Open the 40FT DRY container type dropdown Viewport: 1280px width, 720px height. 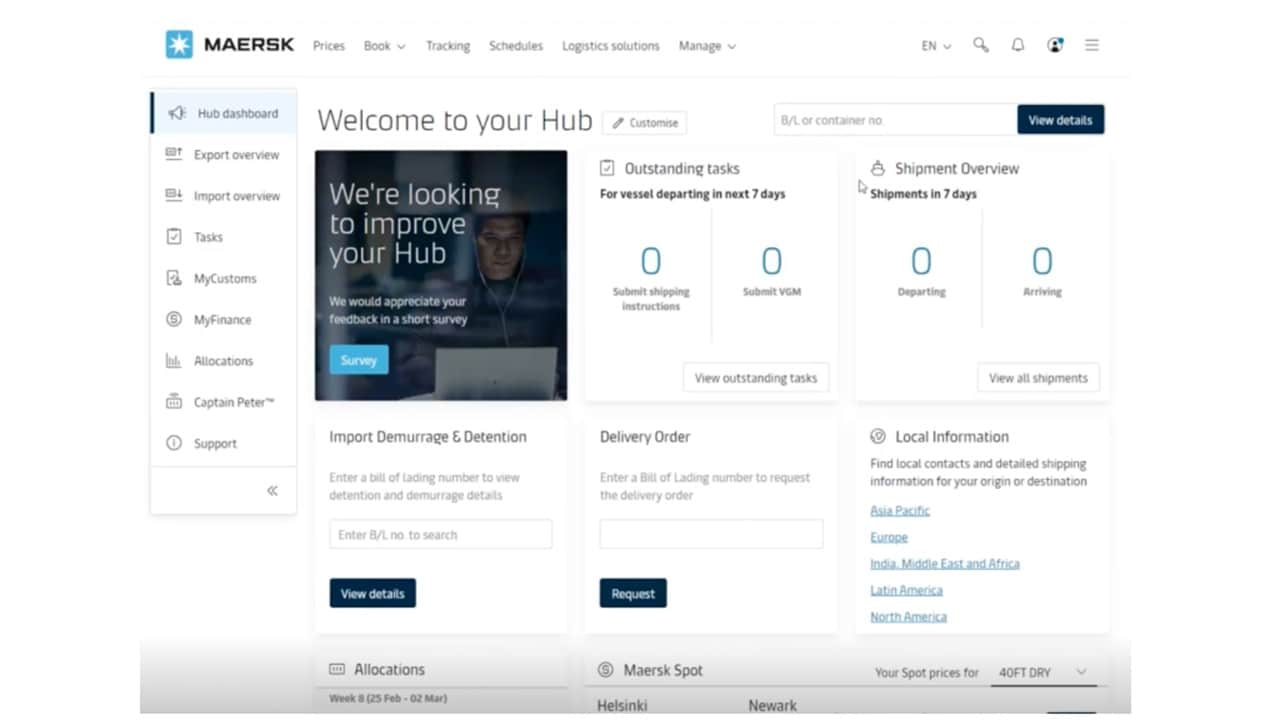pos(1042,673)
